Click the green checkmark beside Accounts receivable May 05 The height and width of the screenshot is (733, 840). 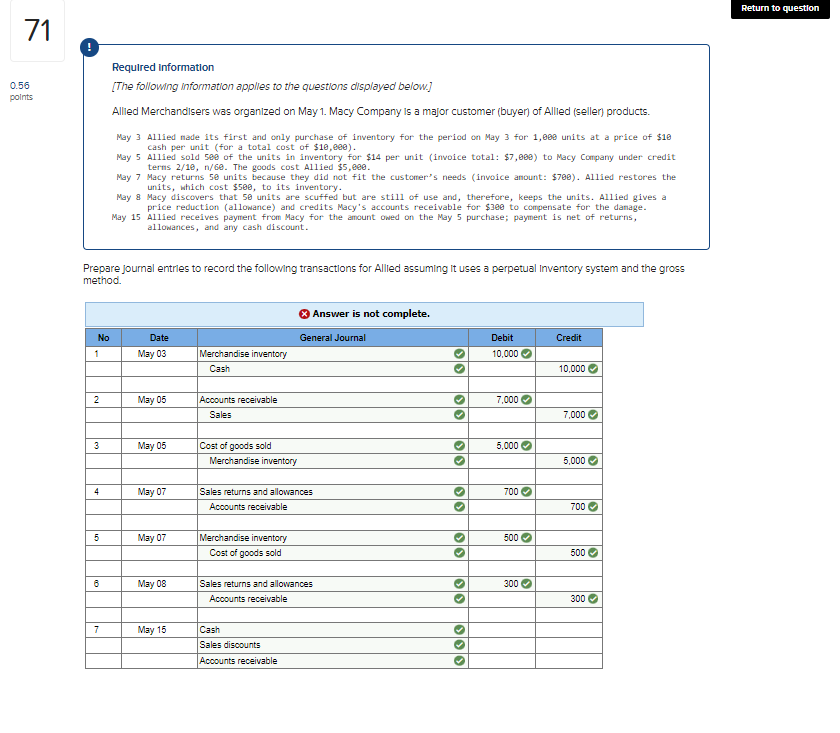click(x=457, y=399)
